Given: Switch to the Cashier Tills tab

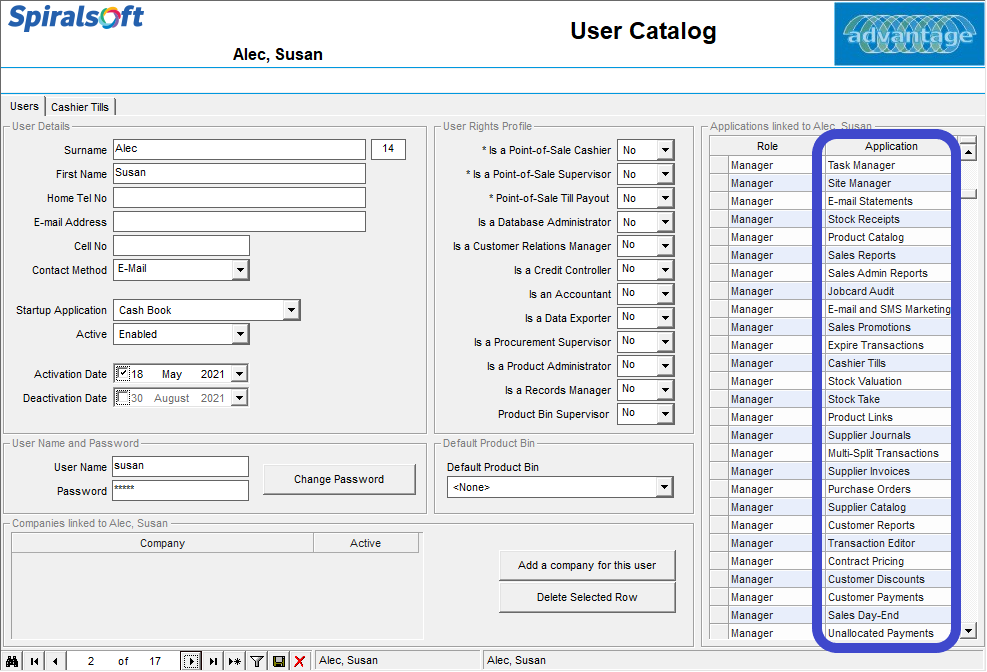Looking at the screenshot, I should 80,107.
